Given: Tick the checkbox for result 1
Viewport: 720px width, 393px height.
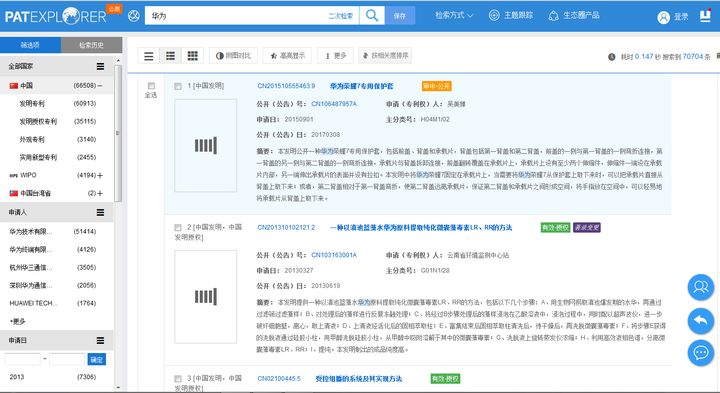Looking at the screenshot, I should (178, 86).
